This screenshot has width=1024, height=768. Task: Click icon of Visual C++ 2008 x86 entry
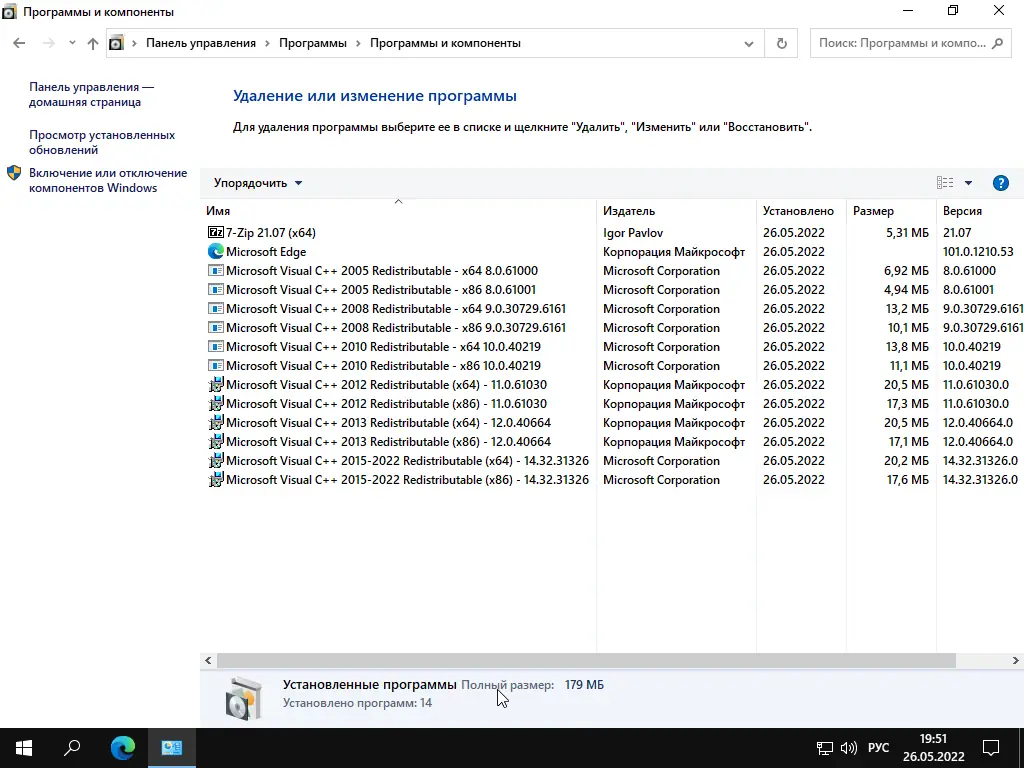point(216,327)
